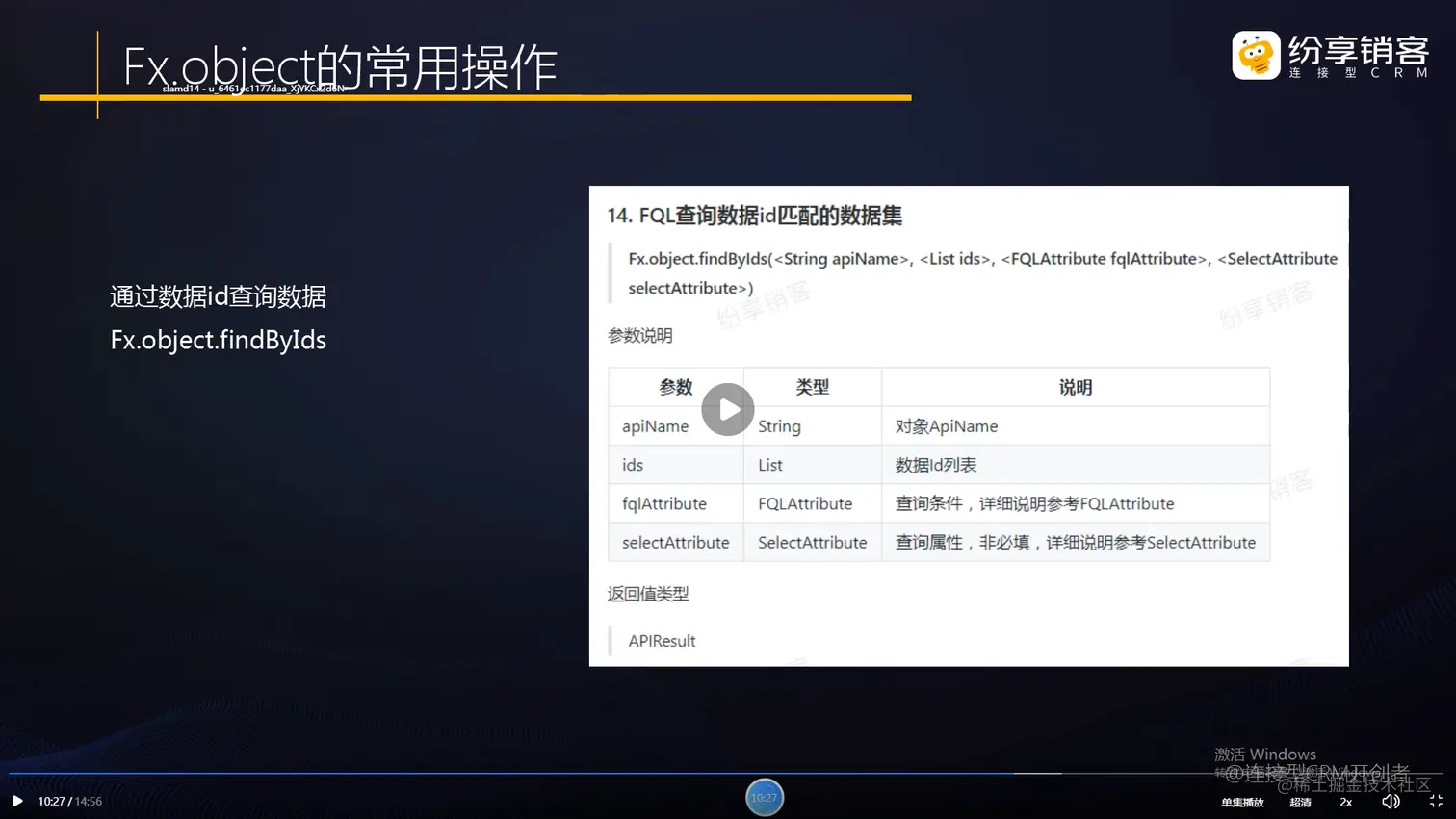Click the 类型 column header

(x=813, y=387)
